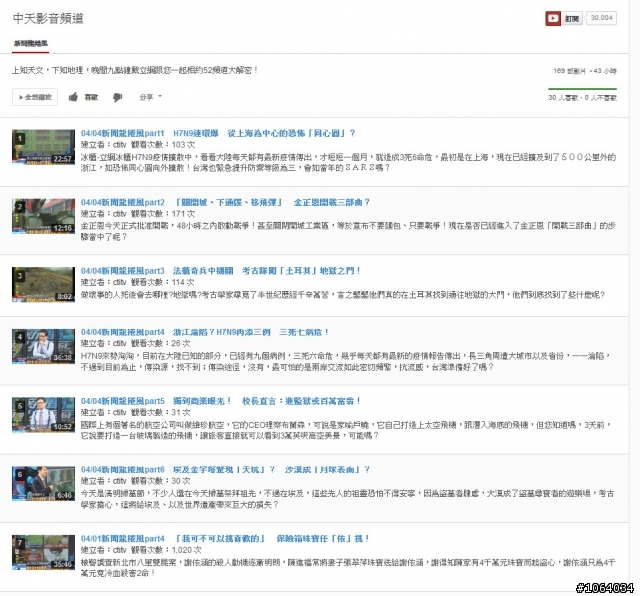Click the thumbs-up like icon

coord(73,97)
